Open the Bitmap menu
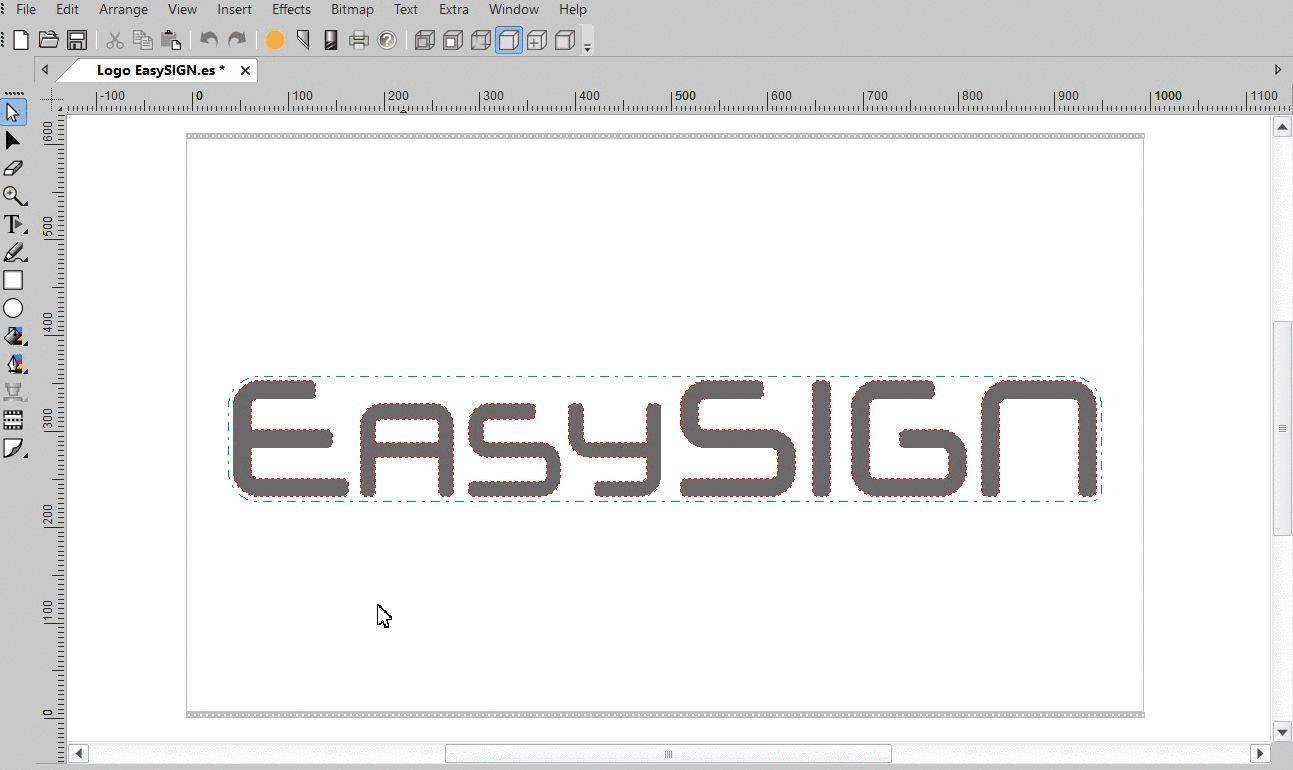Screen dimensions: 1293x770 (x=352, y=9)
